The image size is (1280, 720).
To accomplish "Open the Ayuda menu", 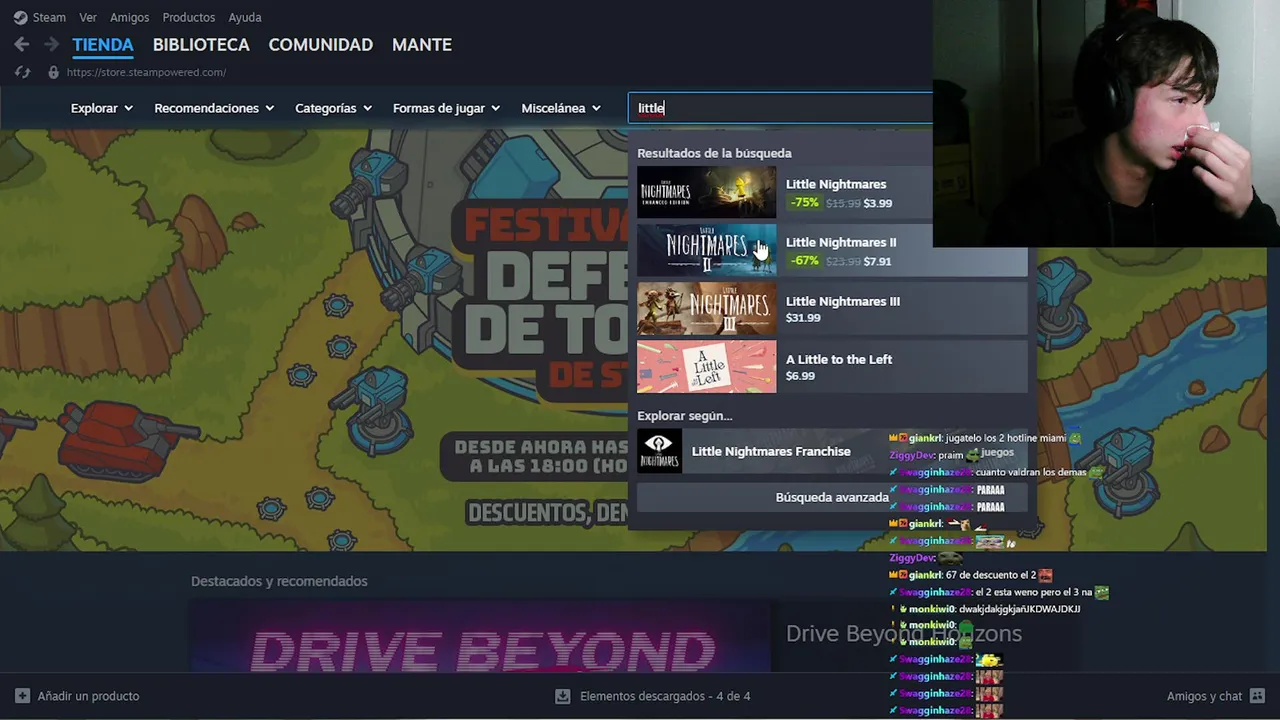I will pyautogui.click(x=245, y=17).
